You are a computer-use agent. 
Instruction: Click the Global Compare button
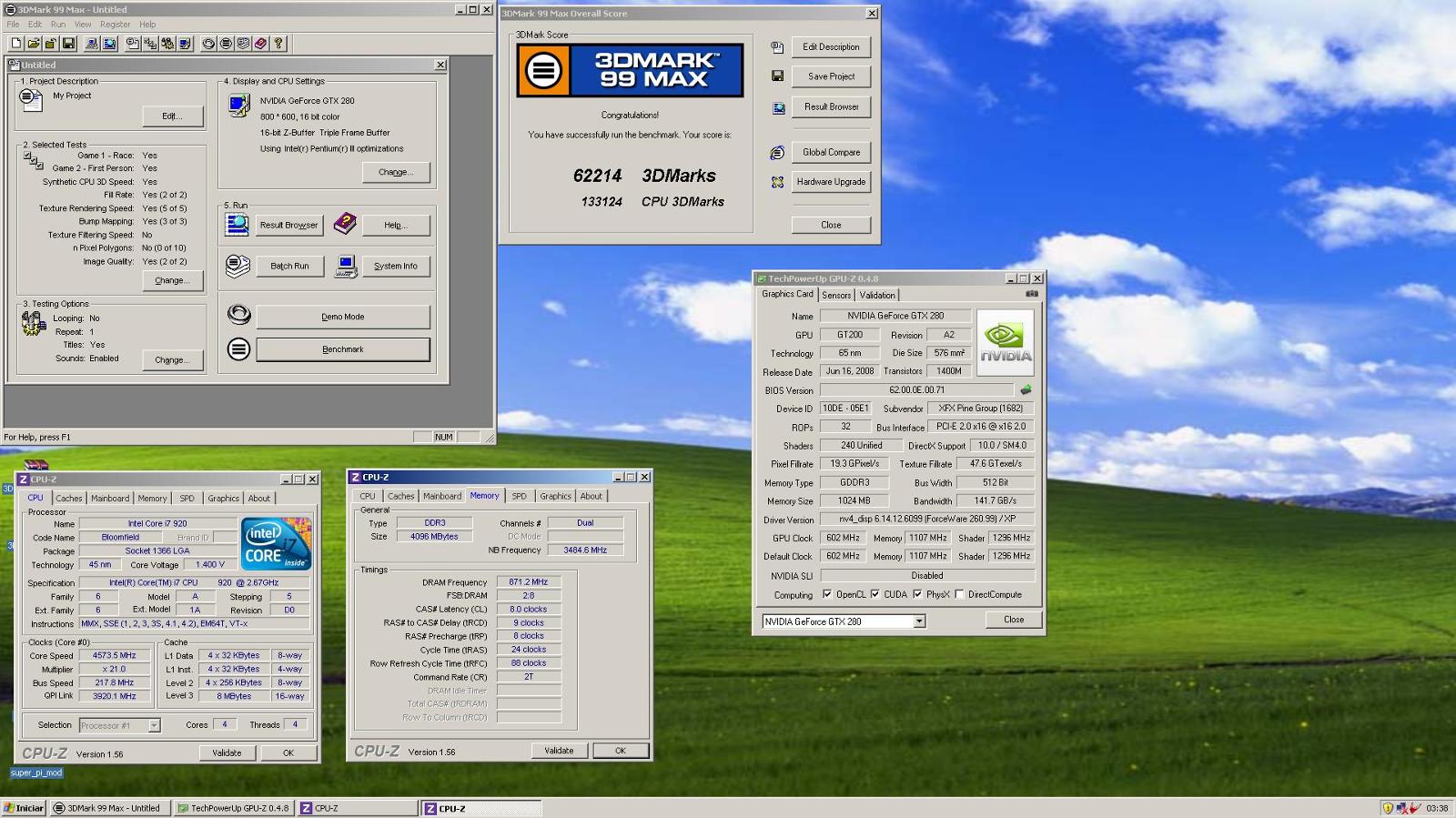tap(831, 152)
